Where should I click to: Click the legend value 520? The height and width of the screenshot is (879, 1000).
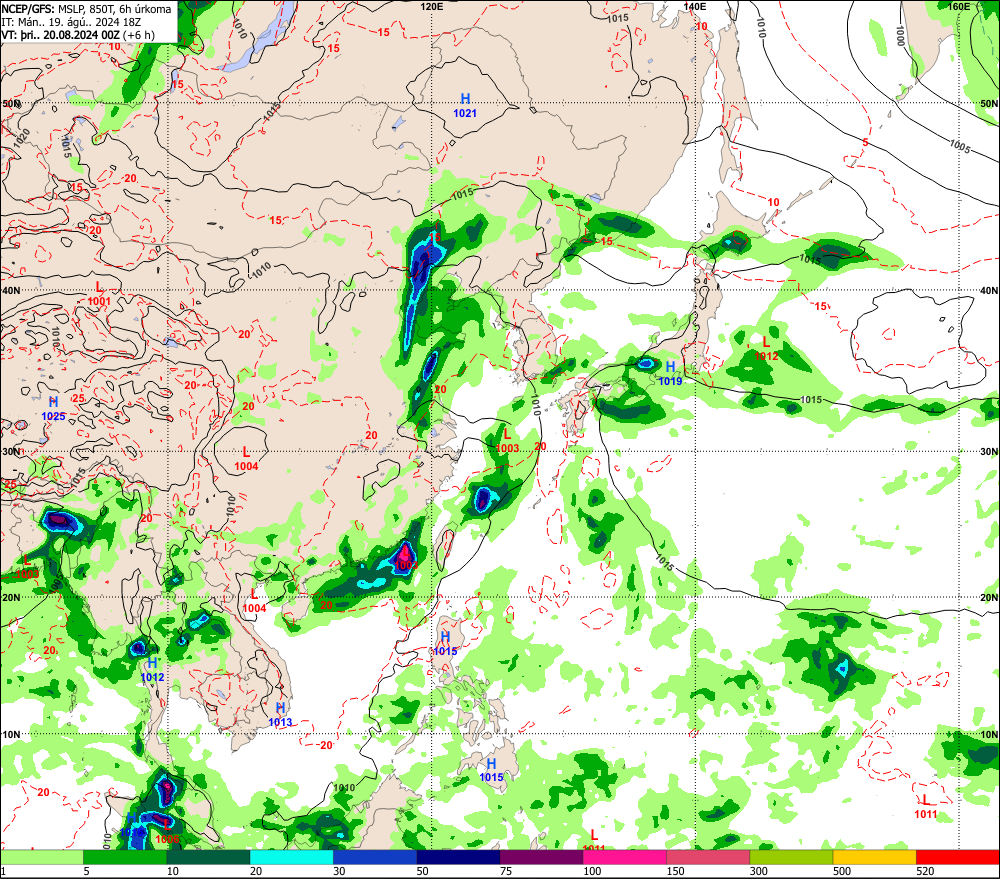tap(925, 871)
